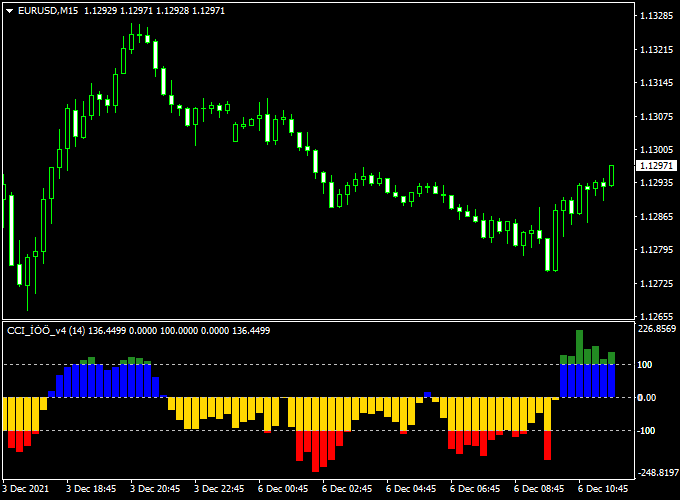Click the 1.12795 price scale label

(x=657, y=250)
